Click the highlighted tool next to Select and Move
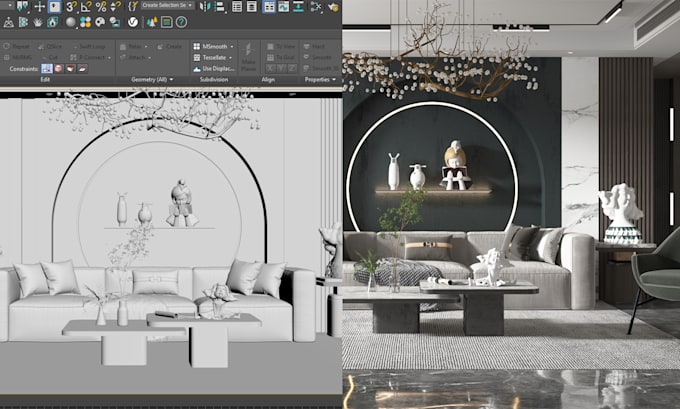This screenshot has width=680, height=409. pyautogui.click(x=55, y=7)
